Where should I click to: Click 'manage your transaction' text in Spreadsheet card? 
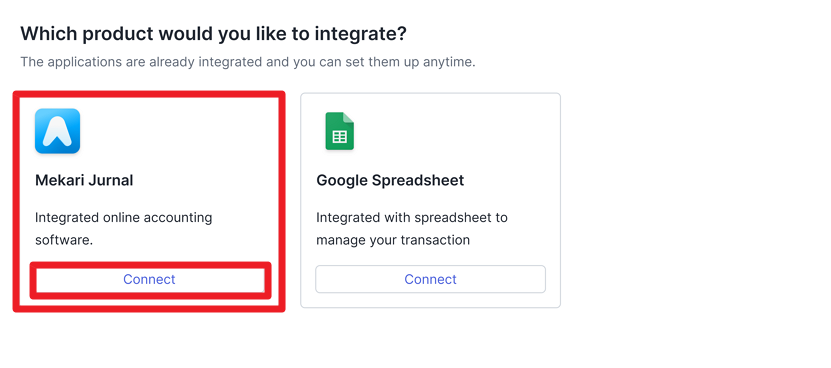393,240
